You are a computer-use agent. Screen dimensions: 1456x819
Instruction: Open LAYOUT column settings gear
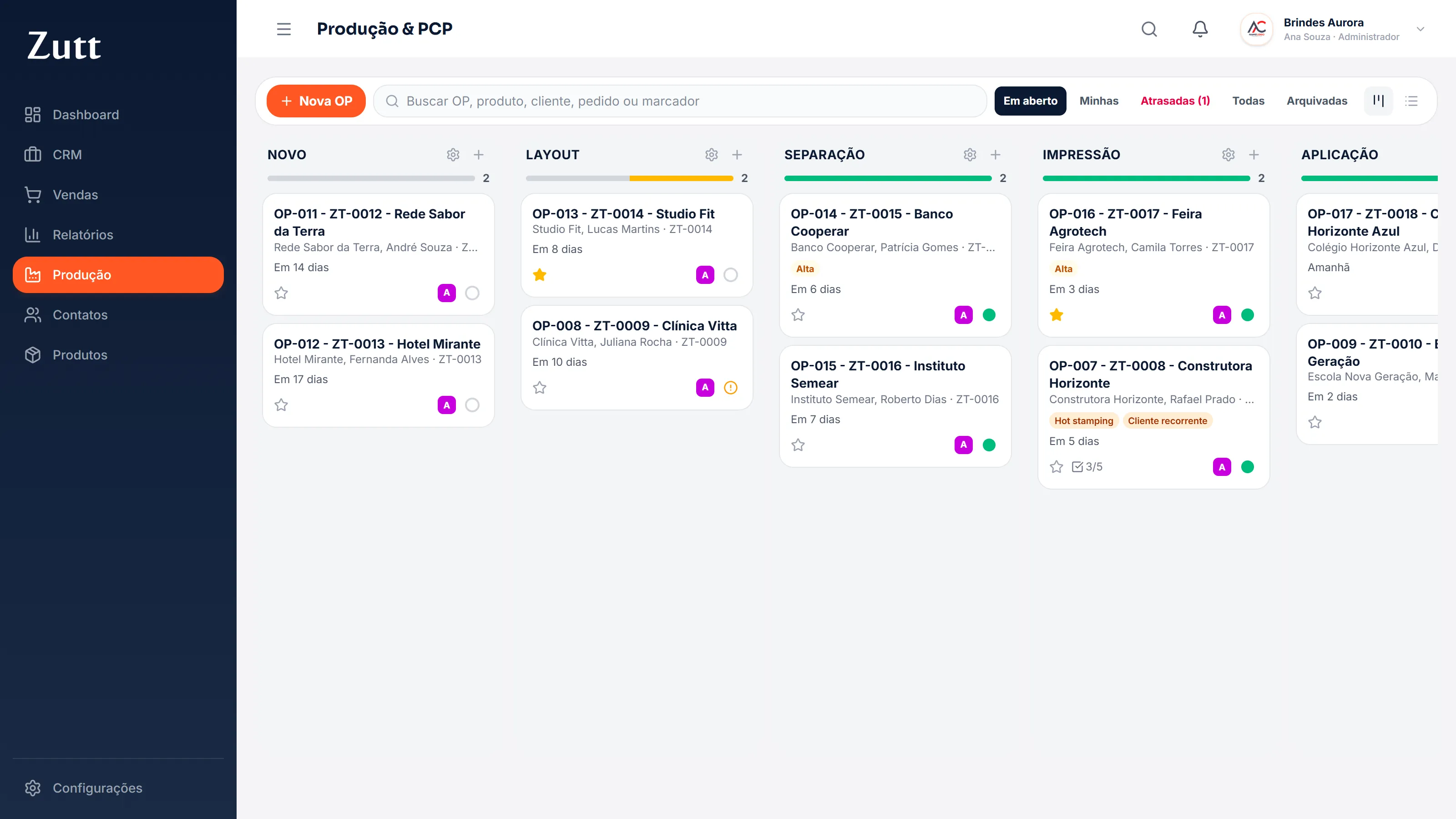coord(712,154)
